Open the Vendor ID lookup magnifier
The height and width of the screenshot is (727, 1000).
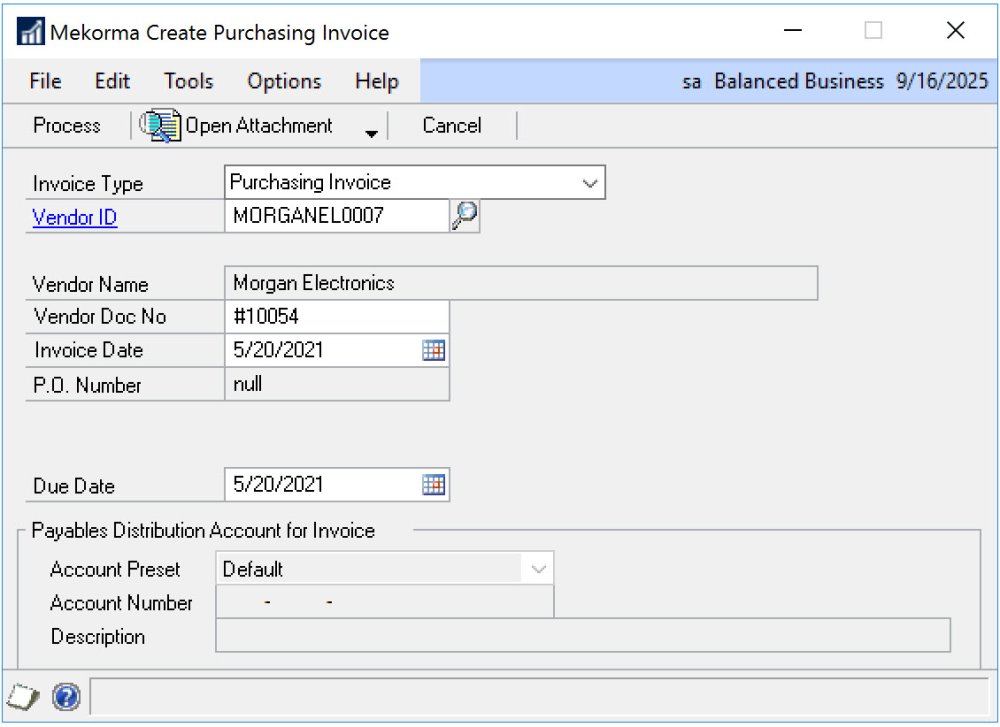(x=466, y=216)
